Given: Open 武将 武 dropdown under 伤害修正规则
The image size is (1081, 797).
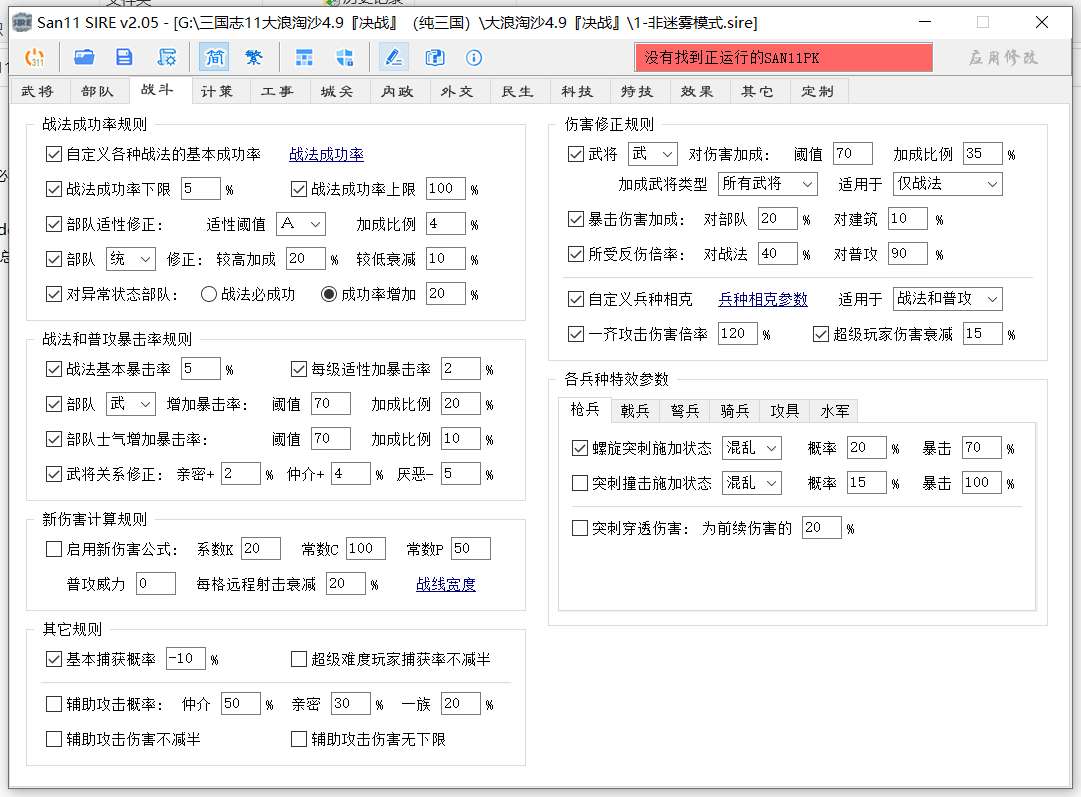Looking at the screenshot, I should tap(652, 154).
